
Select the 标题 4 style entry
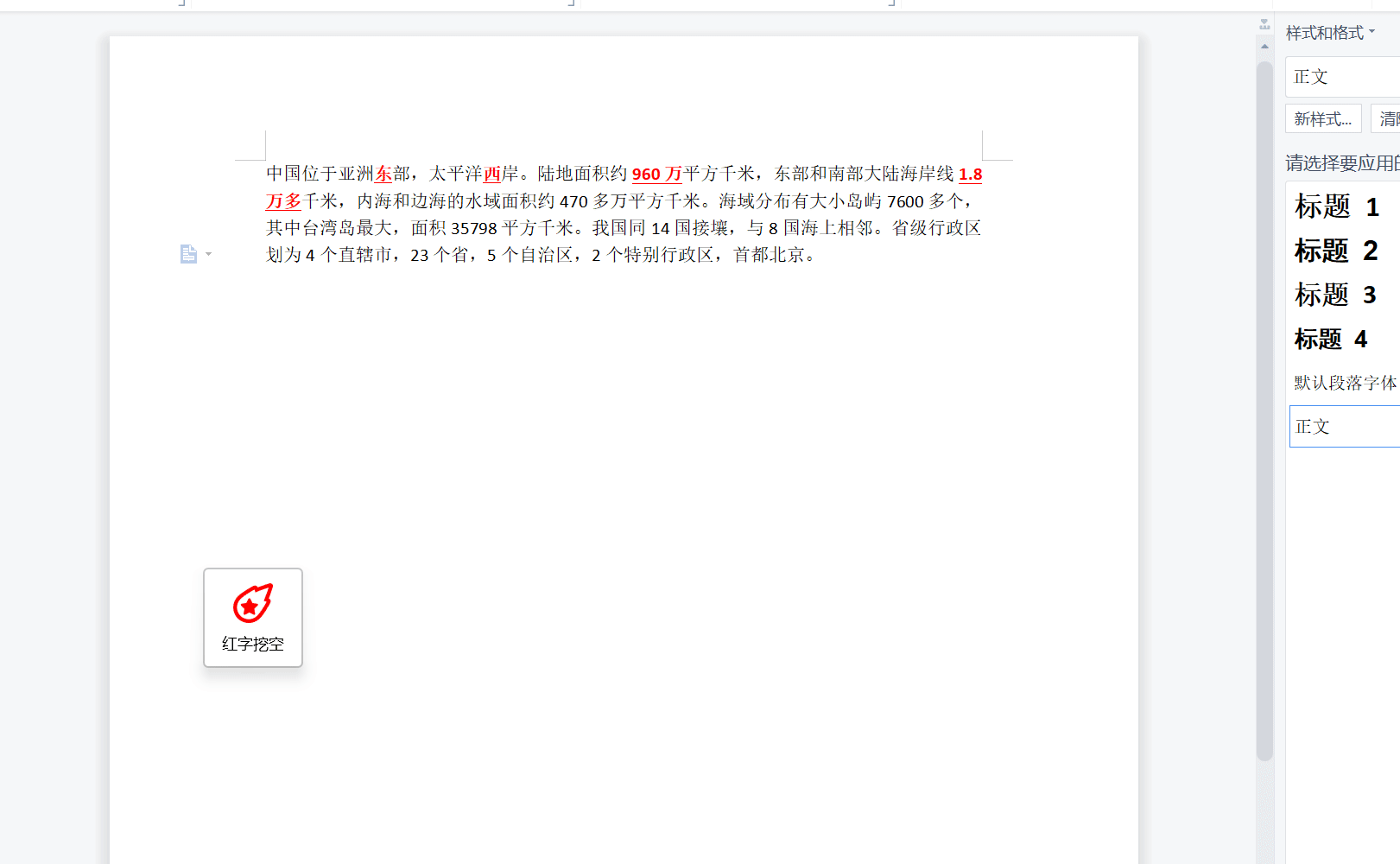click(1332, 339)
